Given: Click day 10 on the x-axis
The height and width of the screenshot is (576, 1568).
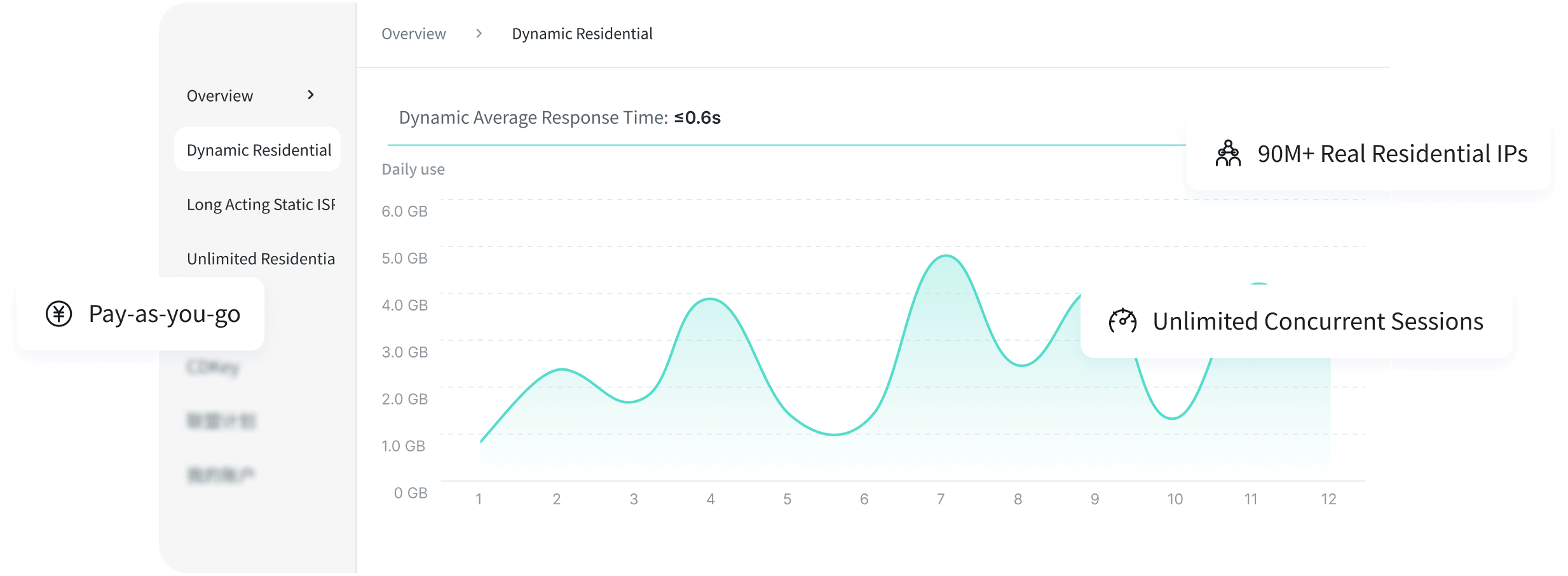Looking at the screenshot, I should pos(1175,500).
